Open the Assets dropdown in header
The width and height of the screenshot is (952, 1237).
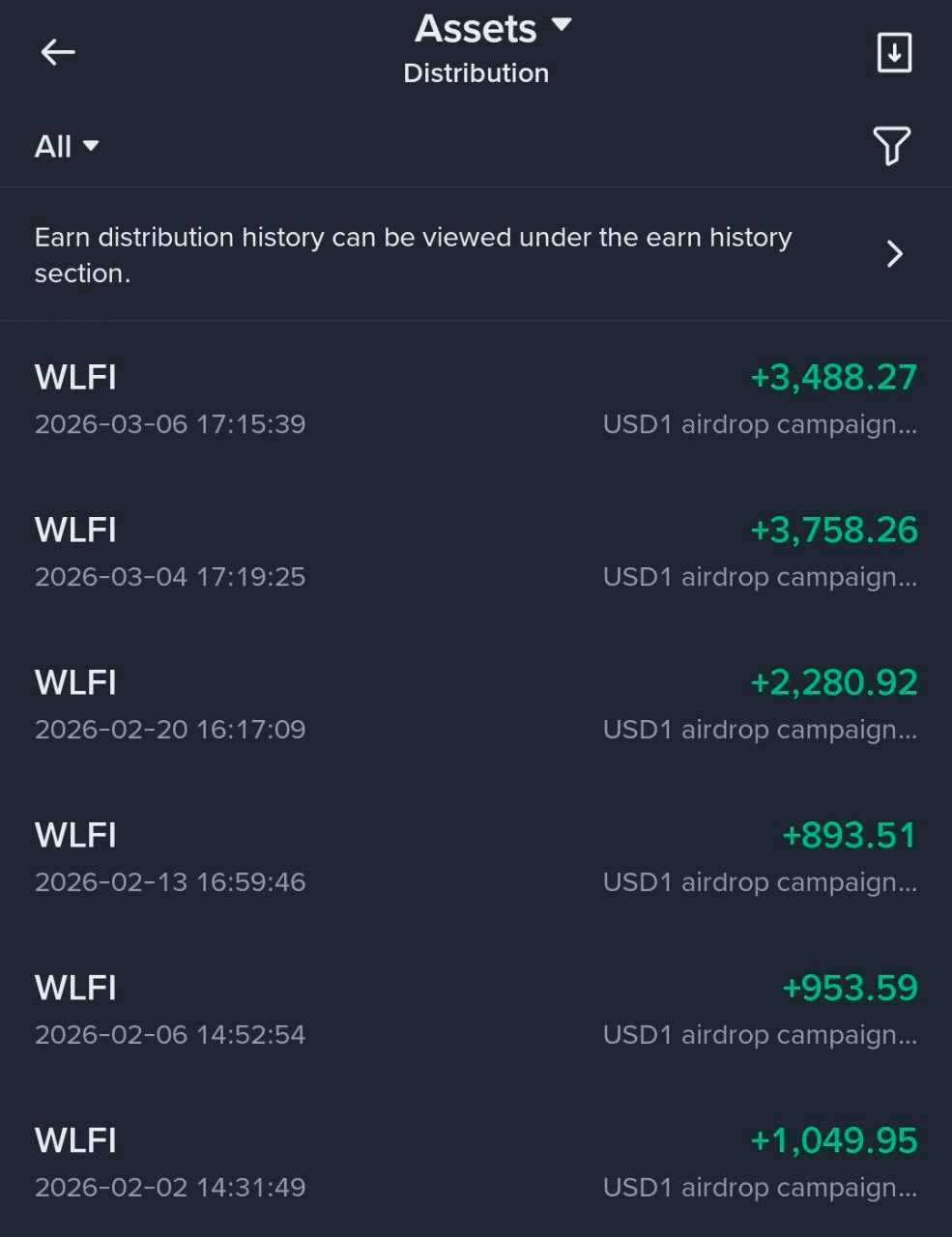tap(493, 29)
